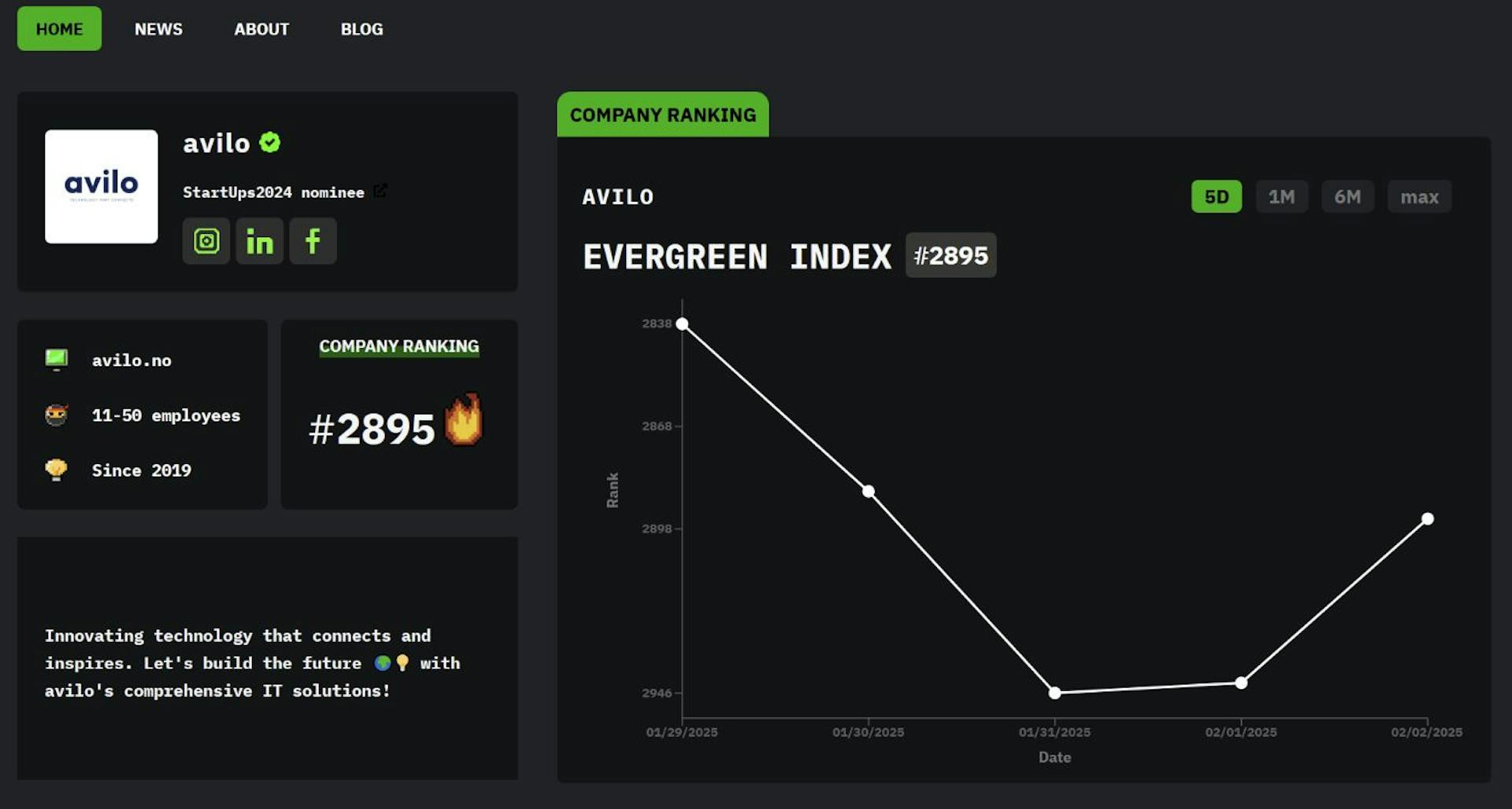The height and width of the screenshot is (809, 1512).
Task: Click the 01/31/2025 data point on chart
Action: pyautogui.click(x=1054, y=693)
